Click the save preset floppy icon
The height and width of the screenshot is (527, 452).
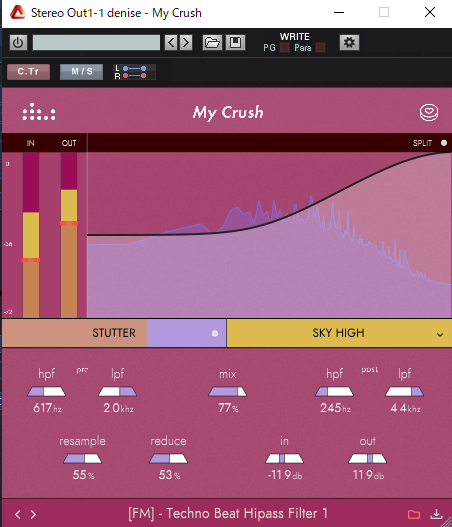(x=235, y=43)
